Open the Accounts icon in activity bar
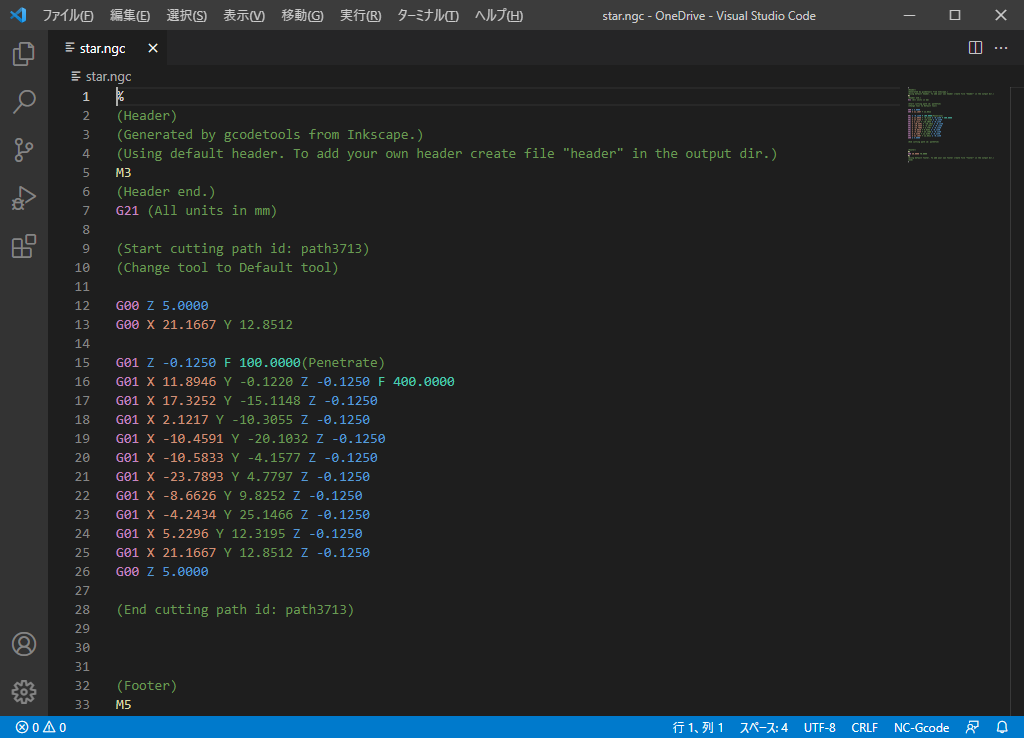Image resolution: width=1024 pixels, height=738 pixels. 24,644
